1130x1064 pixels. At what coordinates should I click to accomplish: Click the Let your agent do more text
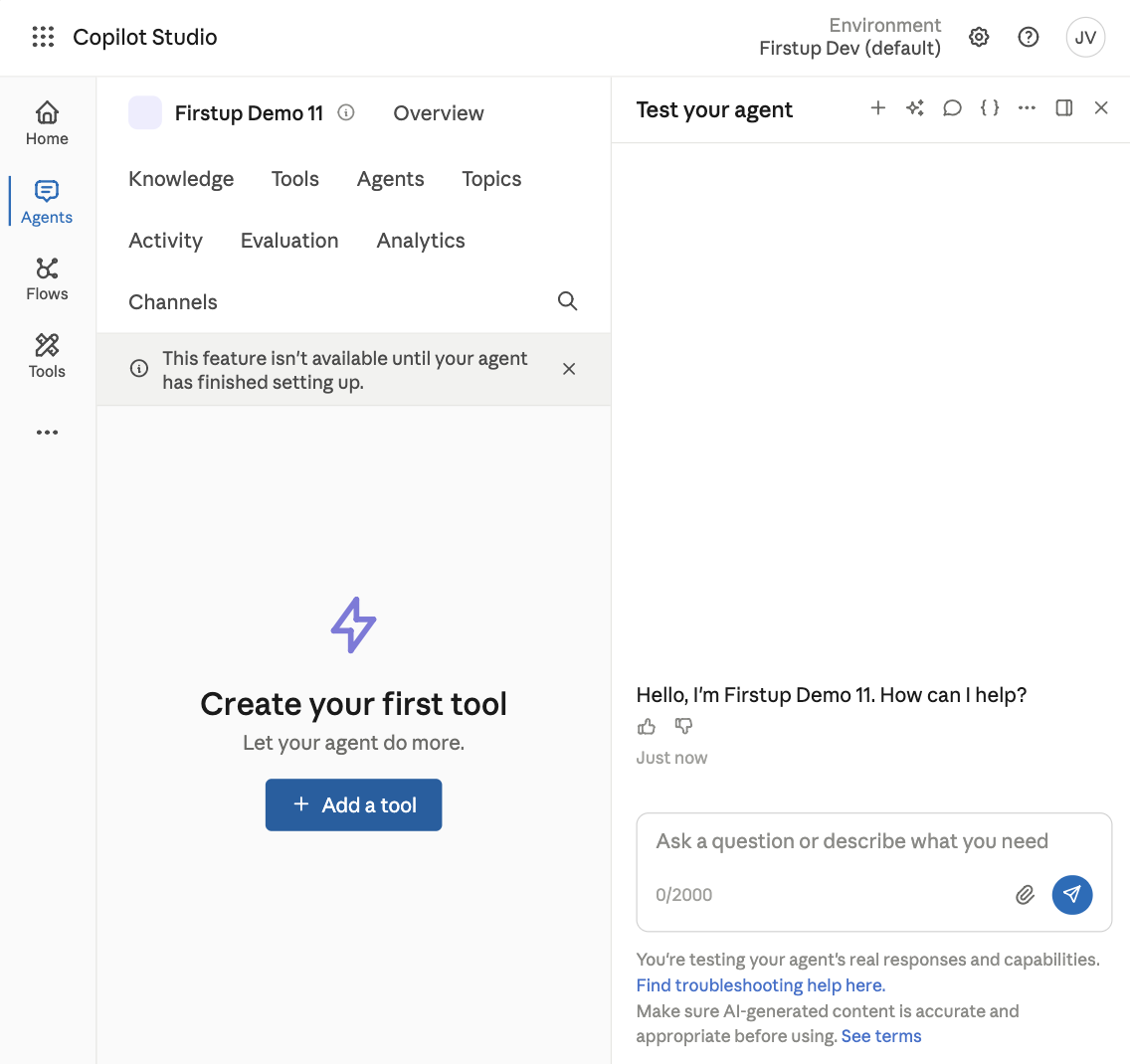click(353, 743)
